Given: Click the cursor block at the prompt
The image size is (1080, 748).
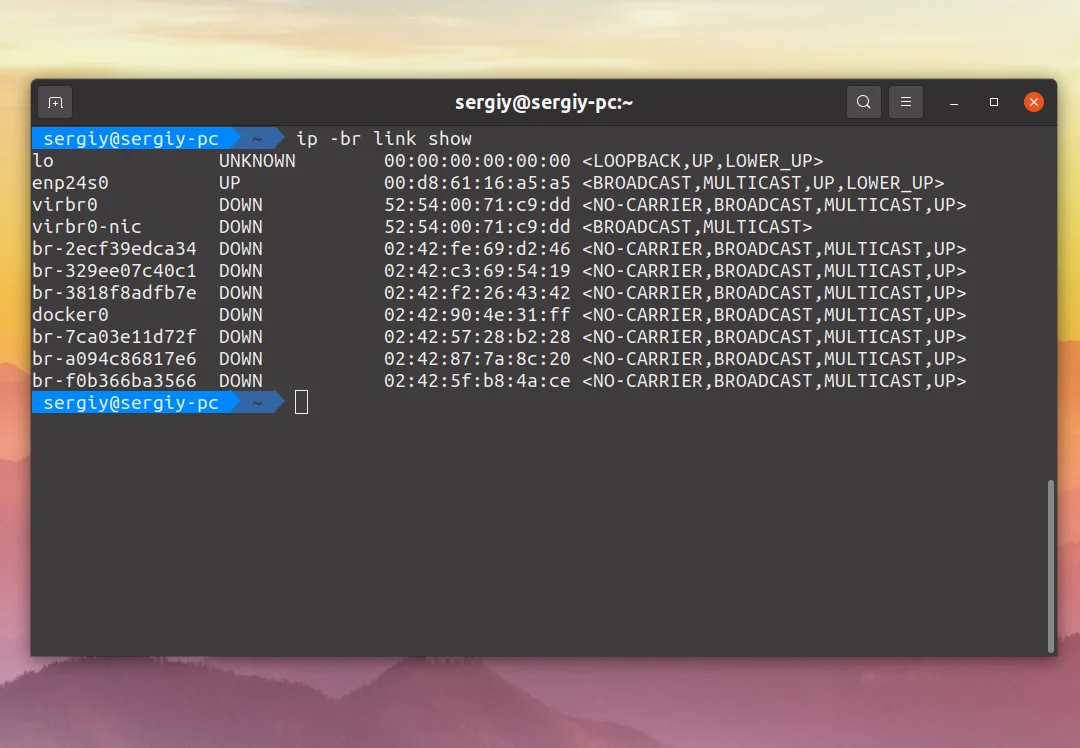Looking at the screenshot, I should pos(301,402).
